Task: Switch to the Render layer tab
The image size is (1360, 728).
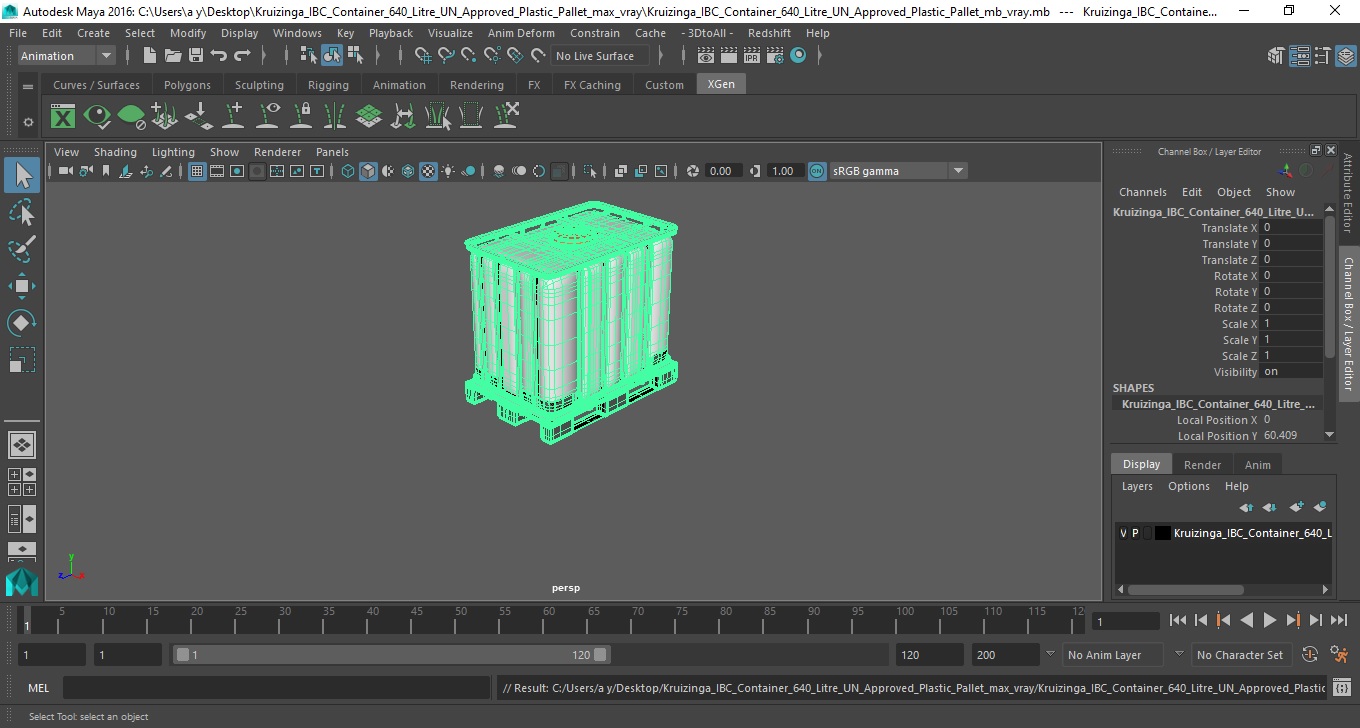Action: tap(1202, 465)
